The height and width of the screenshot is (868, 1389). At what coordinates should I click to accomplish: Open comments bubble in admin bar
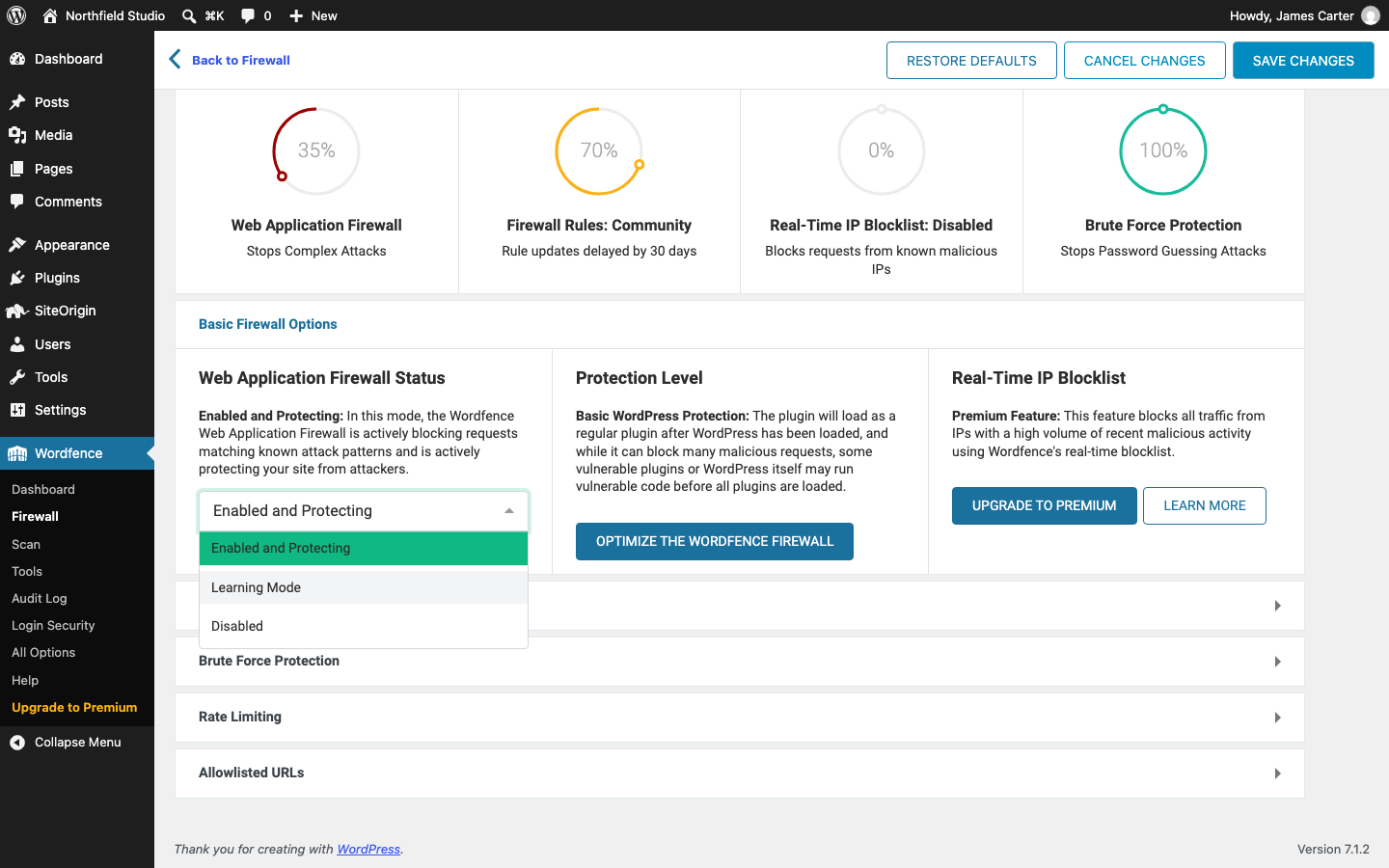(x=248, y=15)
